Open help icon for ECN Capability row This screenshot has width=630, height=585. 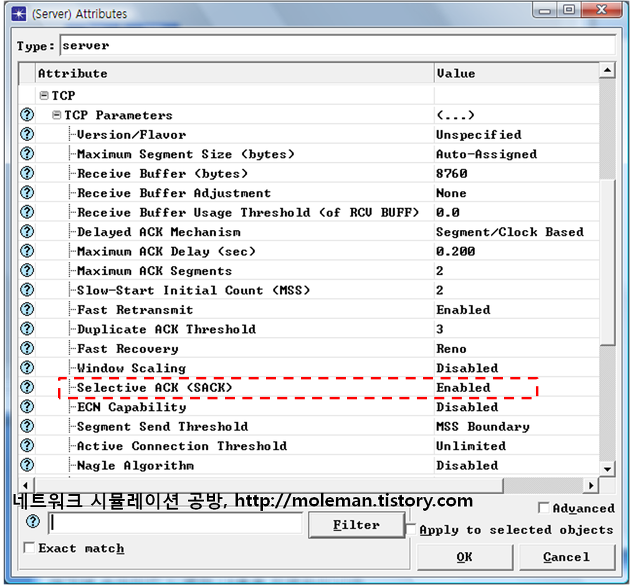point(27,407)
